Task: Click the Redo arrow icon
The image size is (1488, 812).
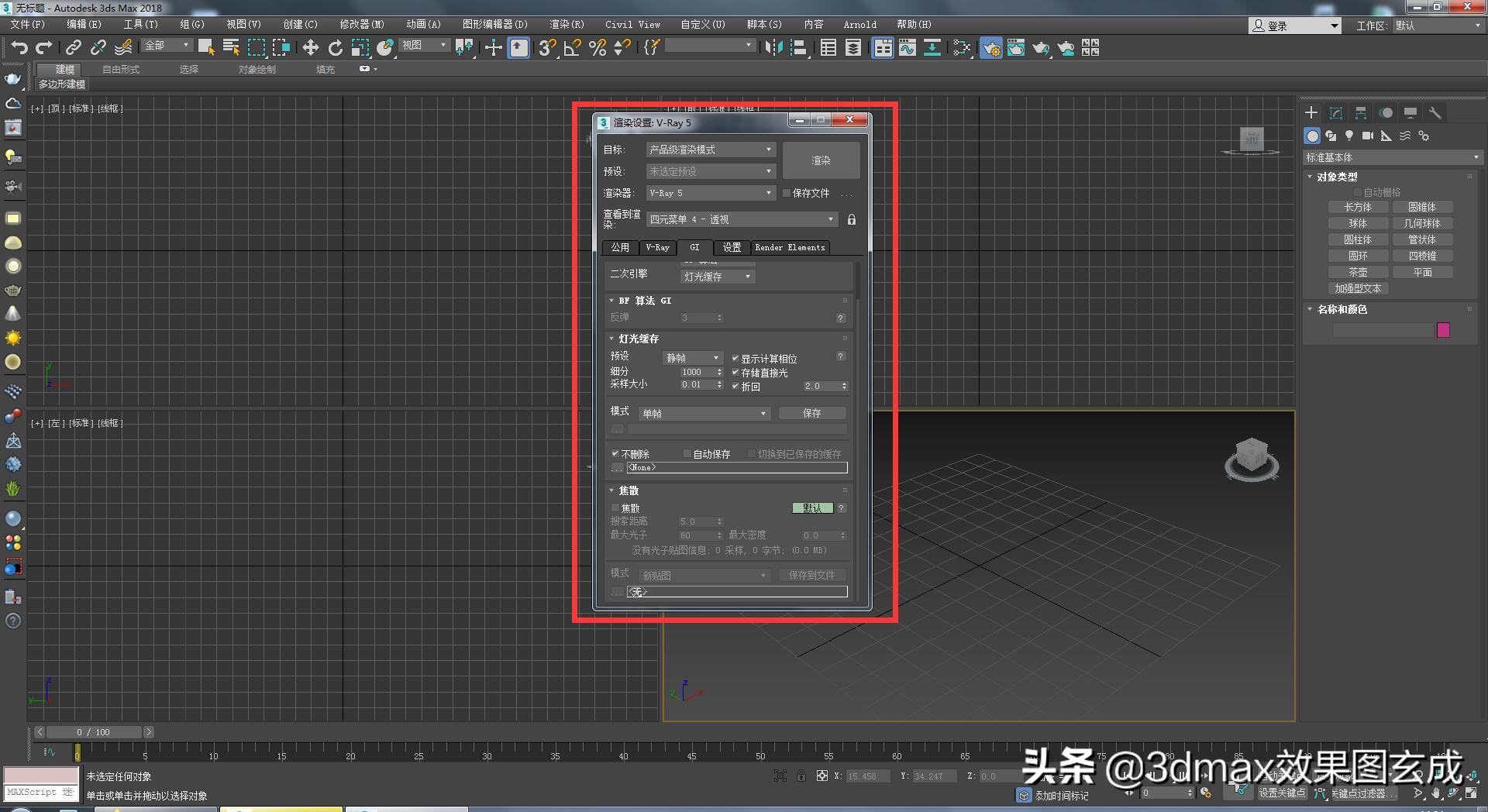Action: 44,48
